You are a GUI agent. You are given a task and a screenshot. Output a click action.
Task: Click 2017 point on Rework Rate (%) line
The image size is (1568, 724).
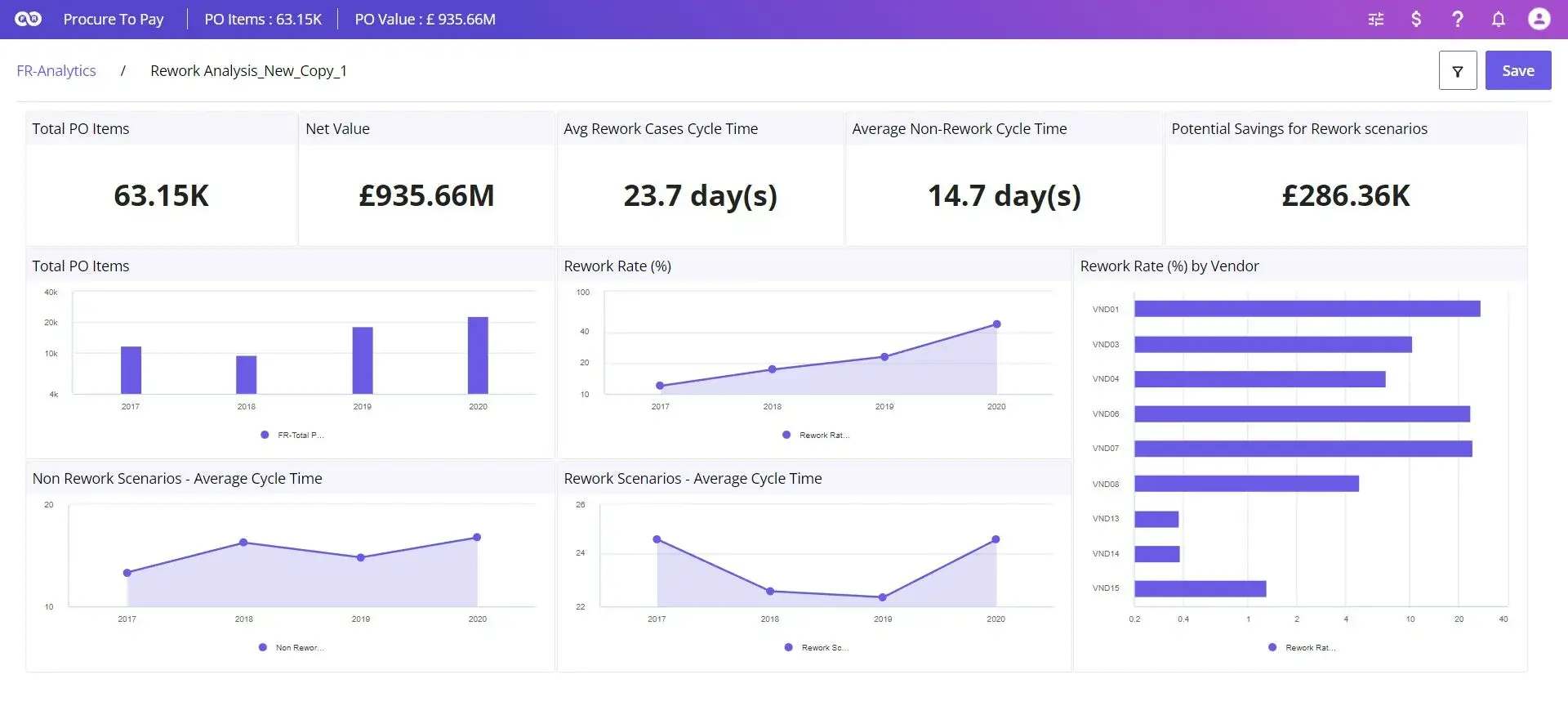click(660, 386)
